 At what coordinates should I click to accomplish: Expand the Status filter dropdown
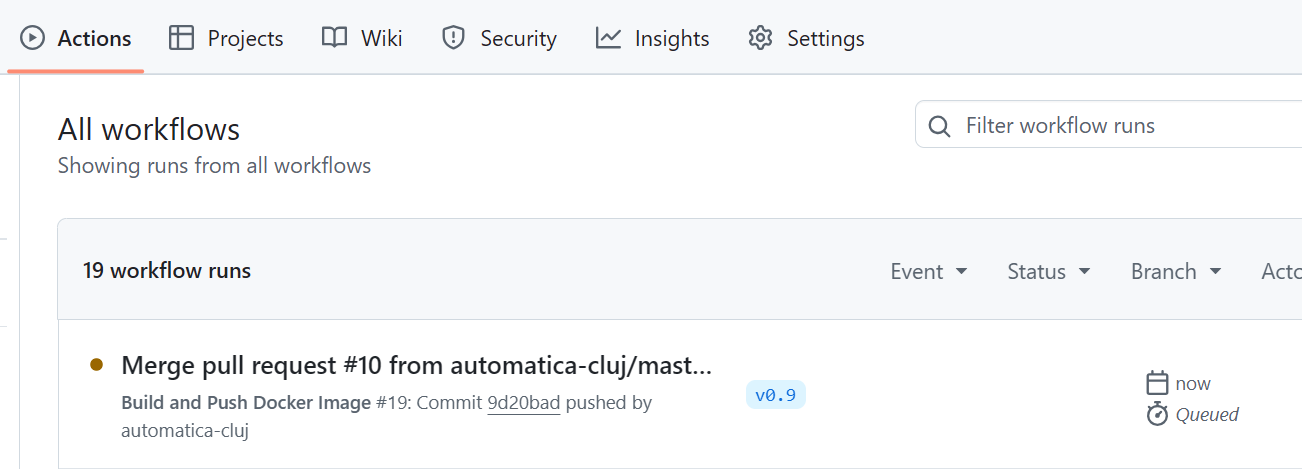point(1048,271)
